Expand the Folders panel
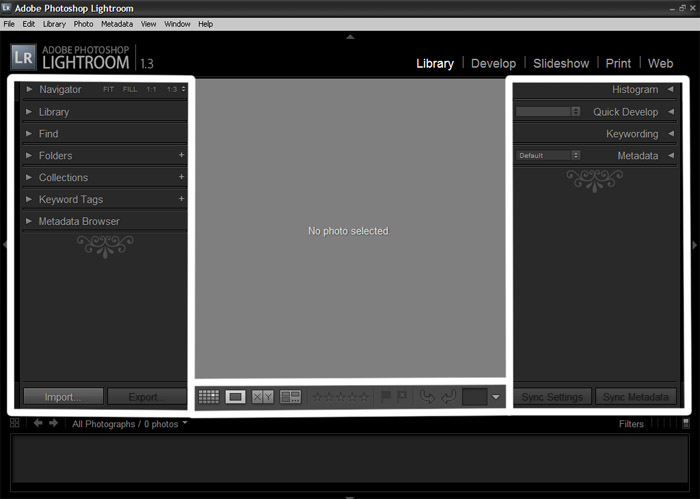 [x=29, y=155]
